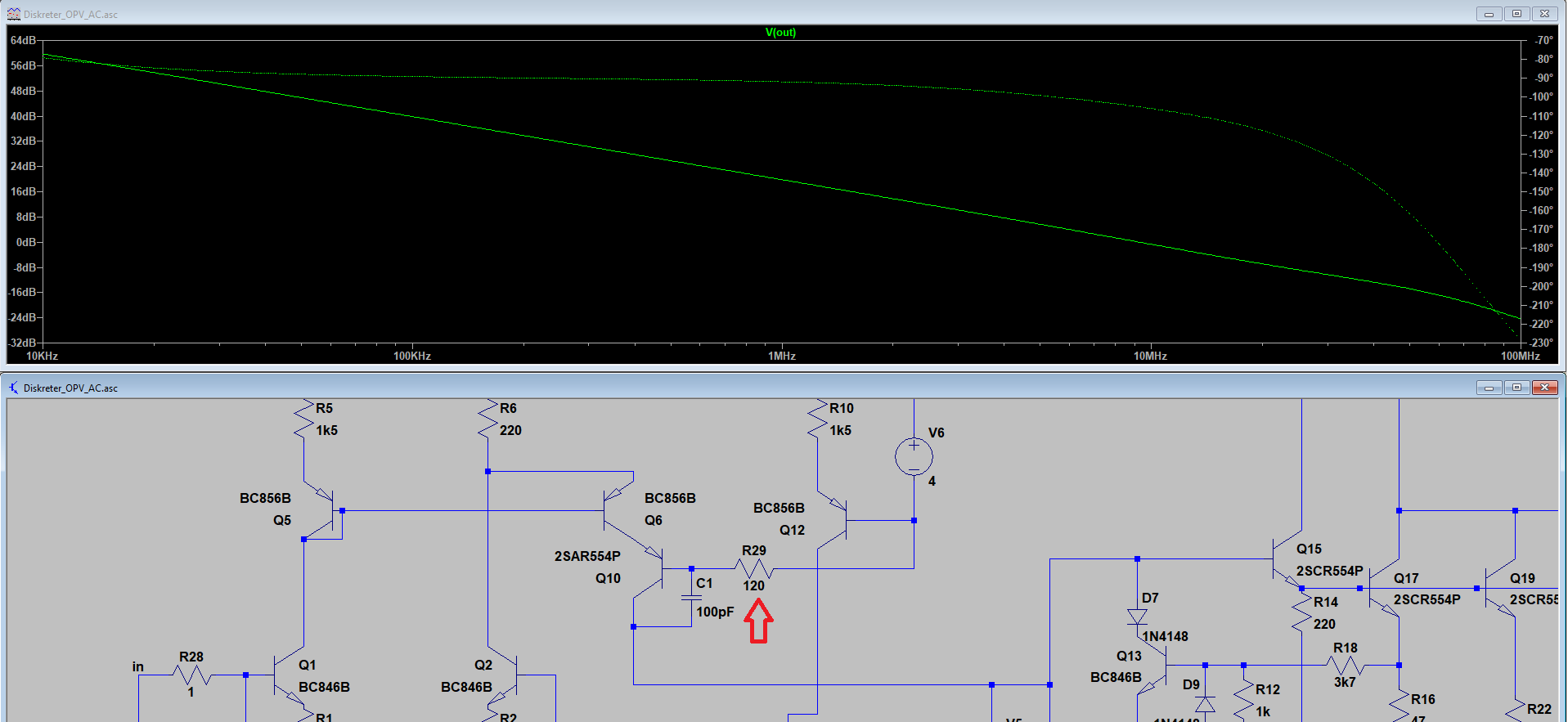
Task: Click the 1MHz label on frequency axis
Action: click(x=782, y=356)
